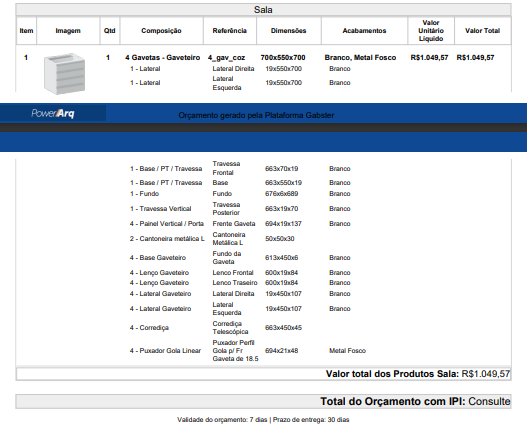Screen dimensions: 527x429
Task: Click the 'Composição' column header
Action: pos(161,31)
